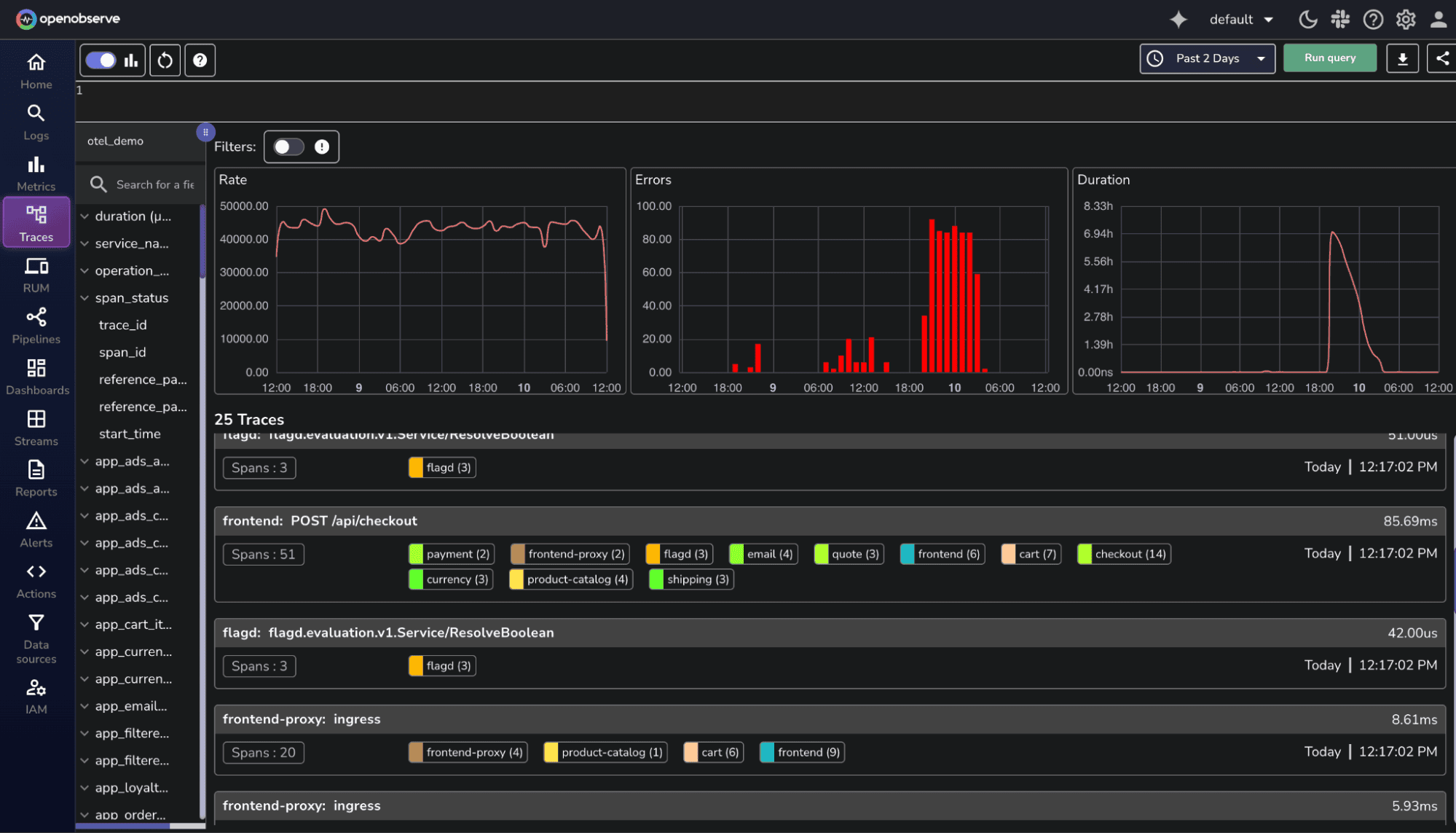The image size is (1456, 833).
Task: Collapse the span_status field
Action: 84,297
